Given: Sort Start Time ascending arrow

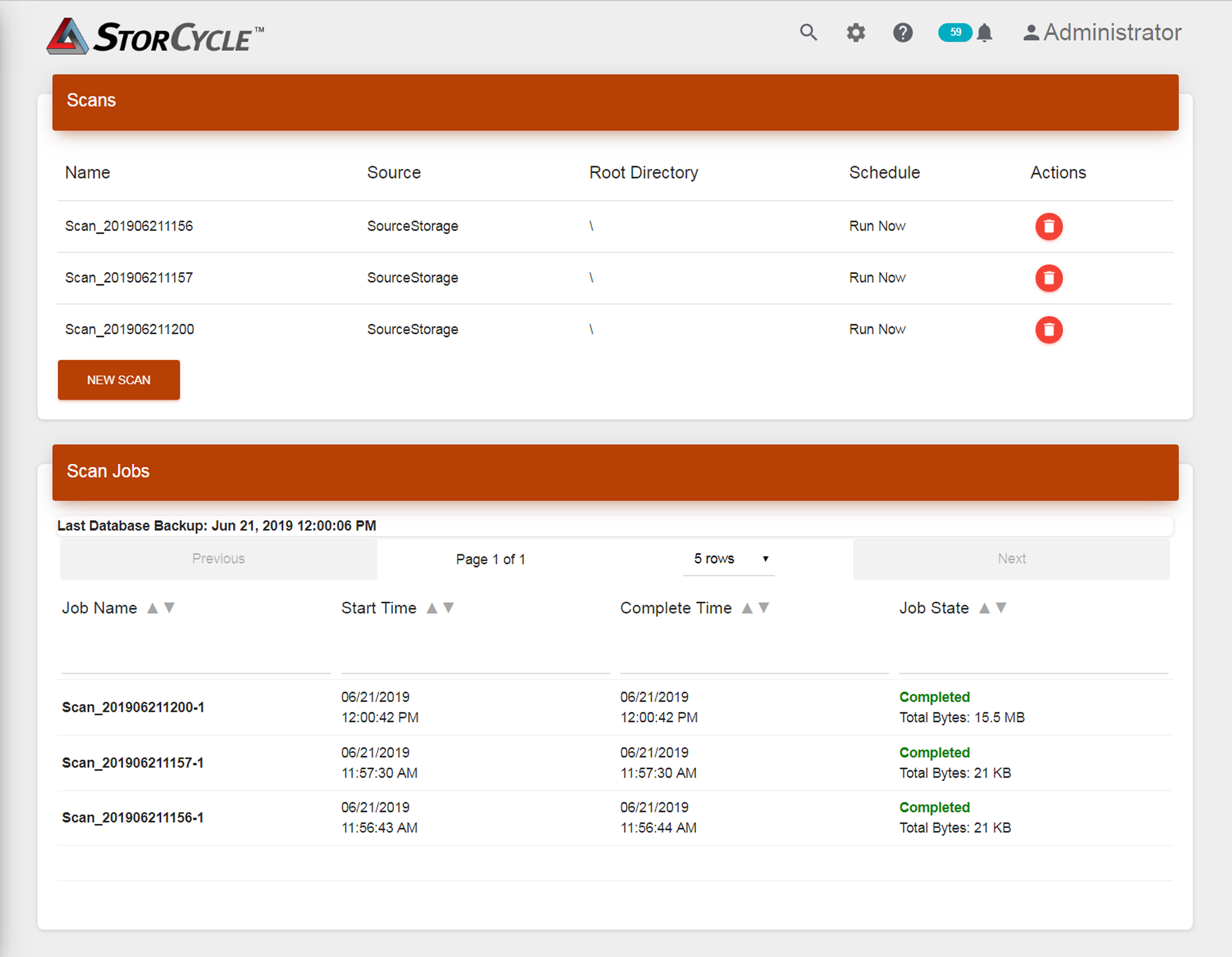Looking at the screenshot, I should click(x=432, y=608).
